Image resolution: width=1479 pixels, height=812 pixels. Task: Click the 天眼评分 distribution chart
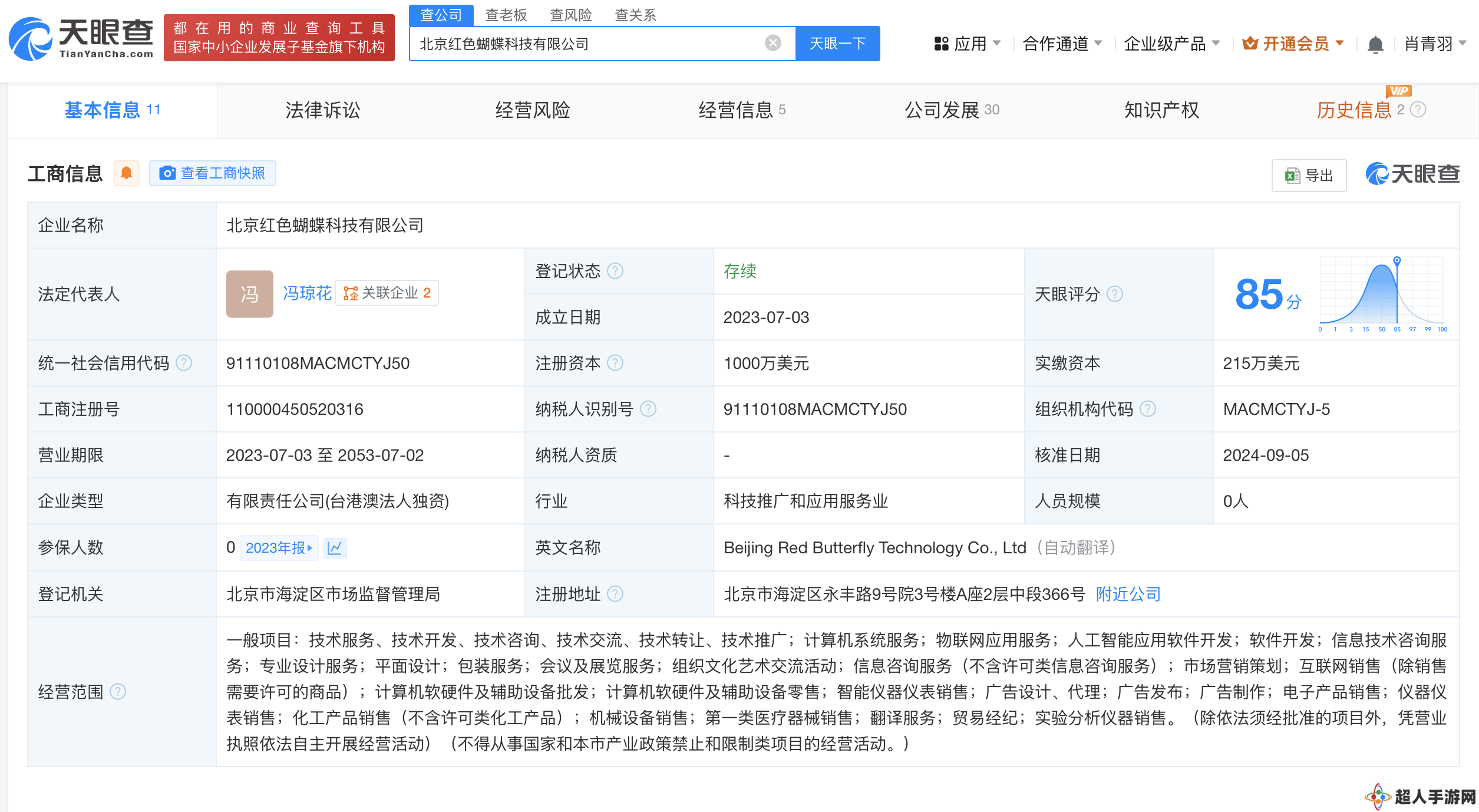(1382, 295)
